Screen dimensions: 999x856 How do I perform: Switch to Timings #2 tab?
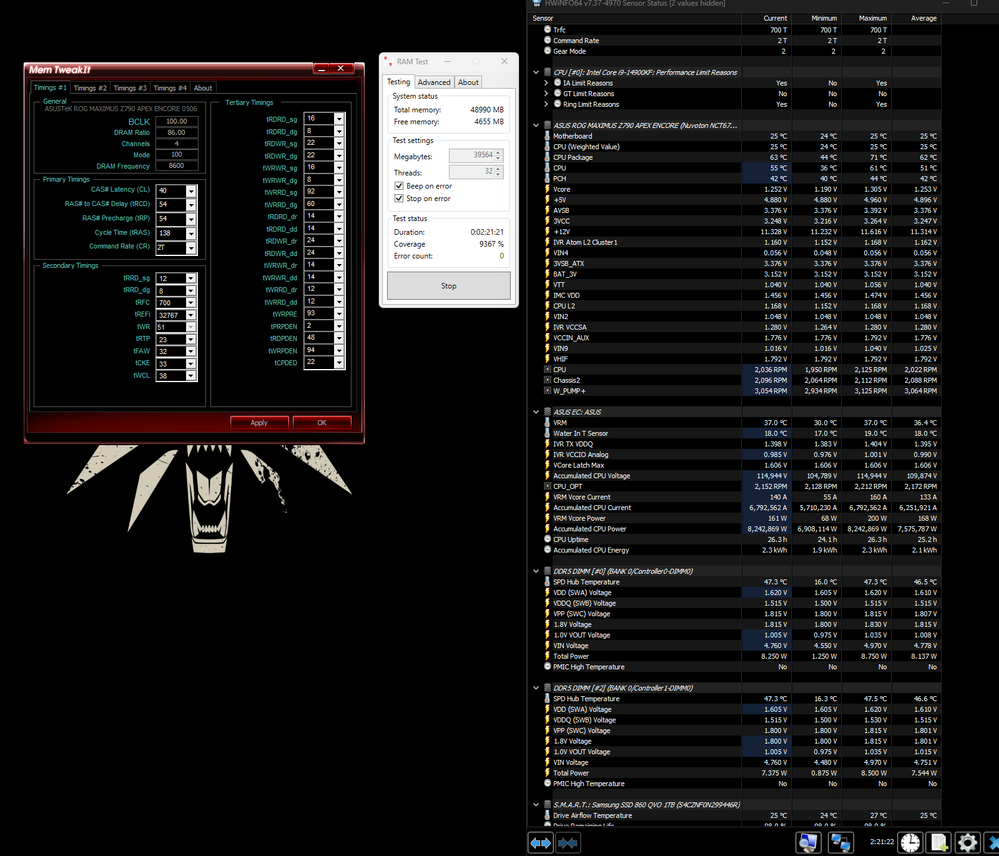[x=90, y=88]
